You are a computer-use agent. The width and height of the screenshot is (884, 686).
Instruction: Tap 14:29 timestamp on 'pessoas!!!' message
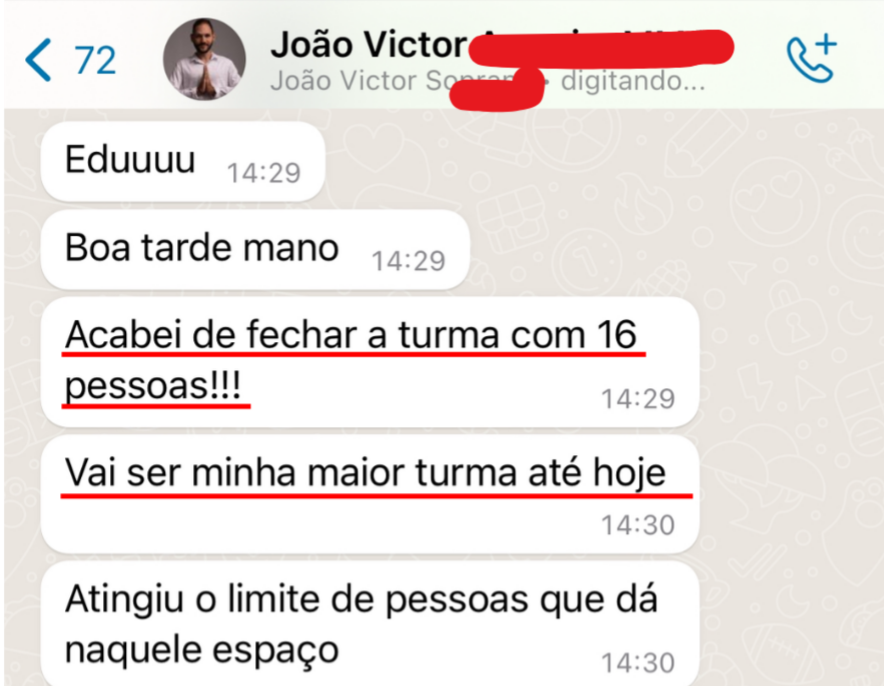point(638,399)
